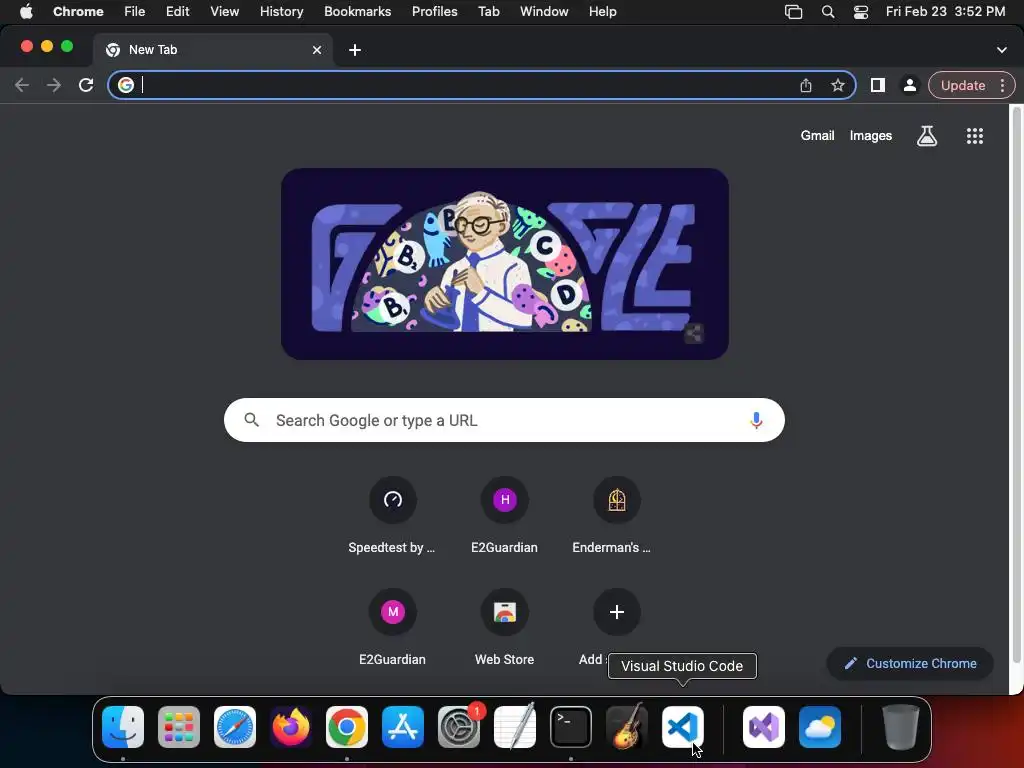The width and height of the screenshot is (1024, 768).
Task: Select the New Tab tab
Action: pyautogui.click(x=212, y=50)
